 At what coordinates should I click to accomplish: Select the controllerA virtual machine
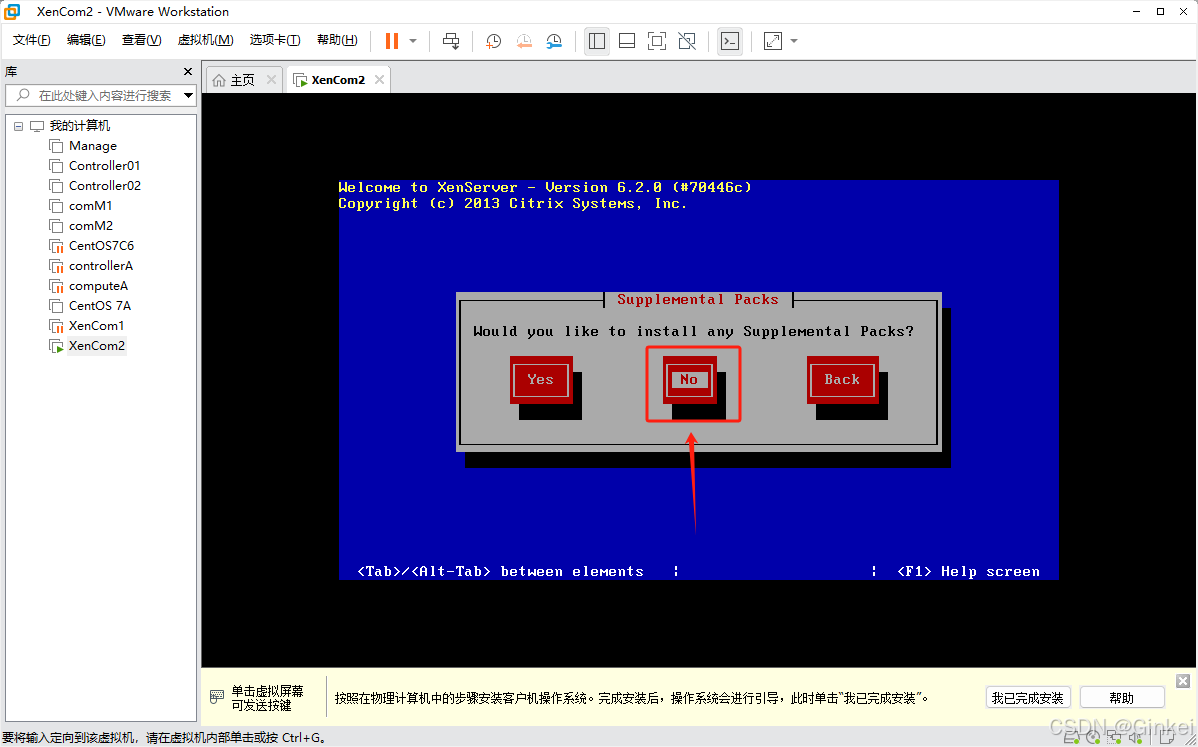tap(100, 266)
